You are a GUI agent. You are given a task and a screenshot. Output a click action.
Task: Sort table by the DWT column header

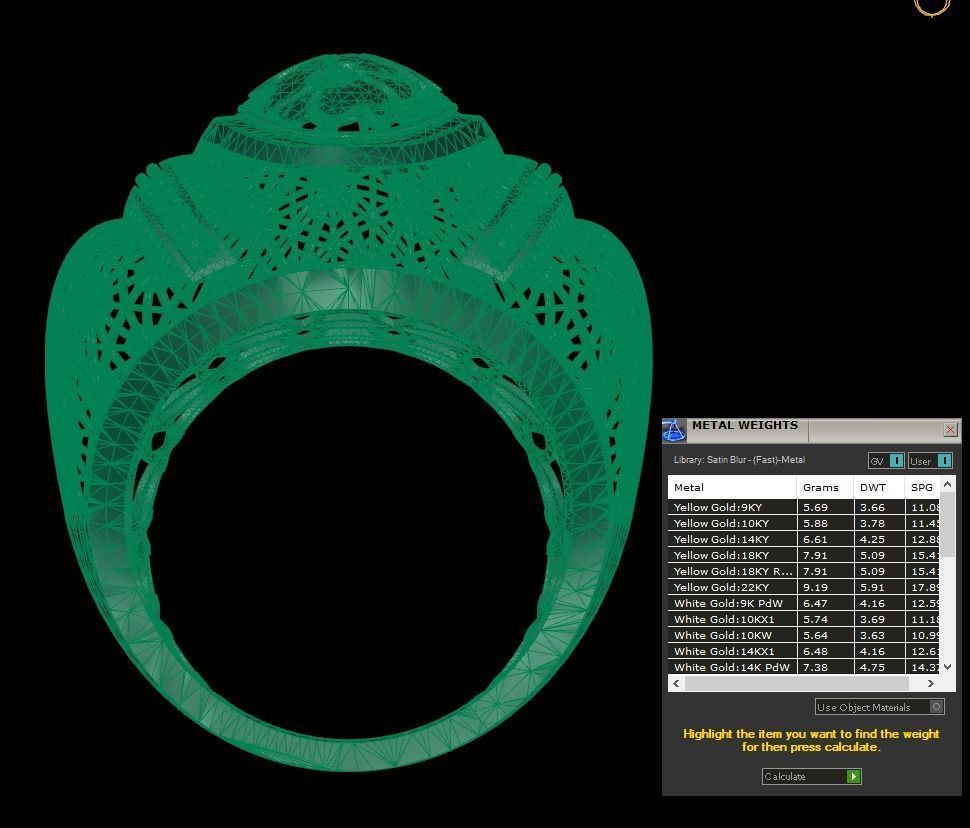878,487
